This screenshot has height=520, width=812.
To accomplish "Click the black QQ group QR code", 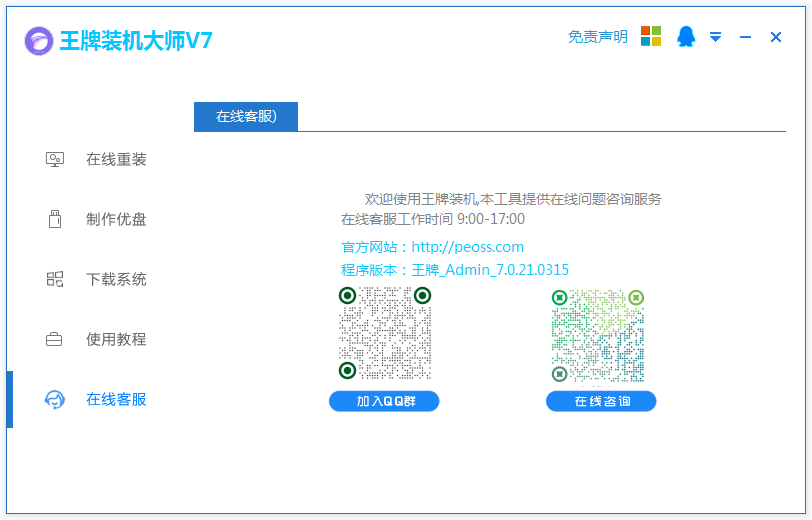I will tap(385, 334).
